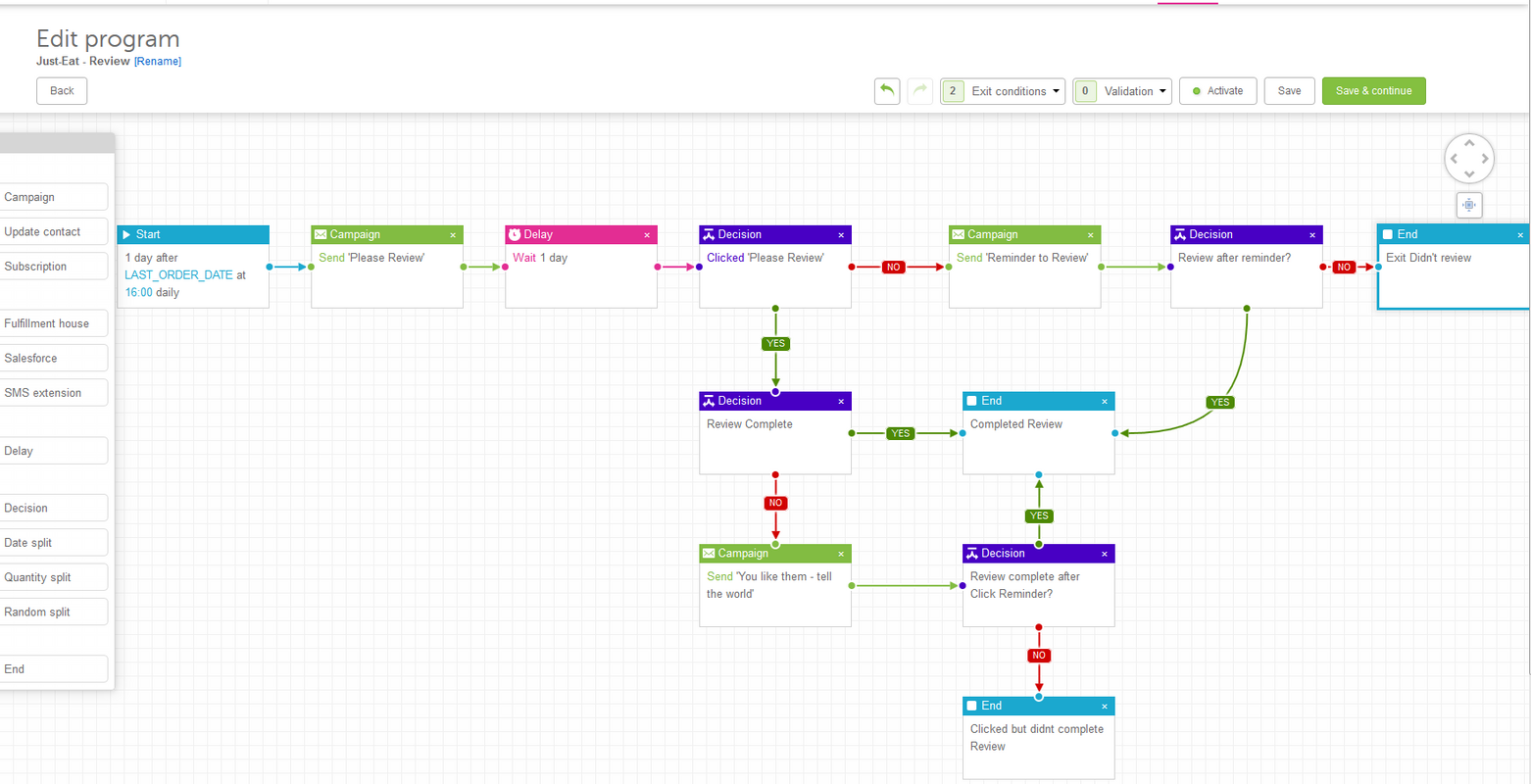Click the undo arrow icon
This screenshot has height=784, width=1531.
(887, 90)
